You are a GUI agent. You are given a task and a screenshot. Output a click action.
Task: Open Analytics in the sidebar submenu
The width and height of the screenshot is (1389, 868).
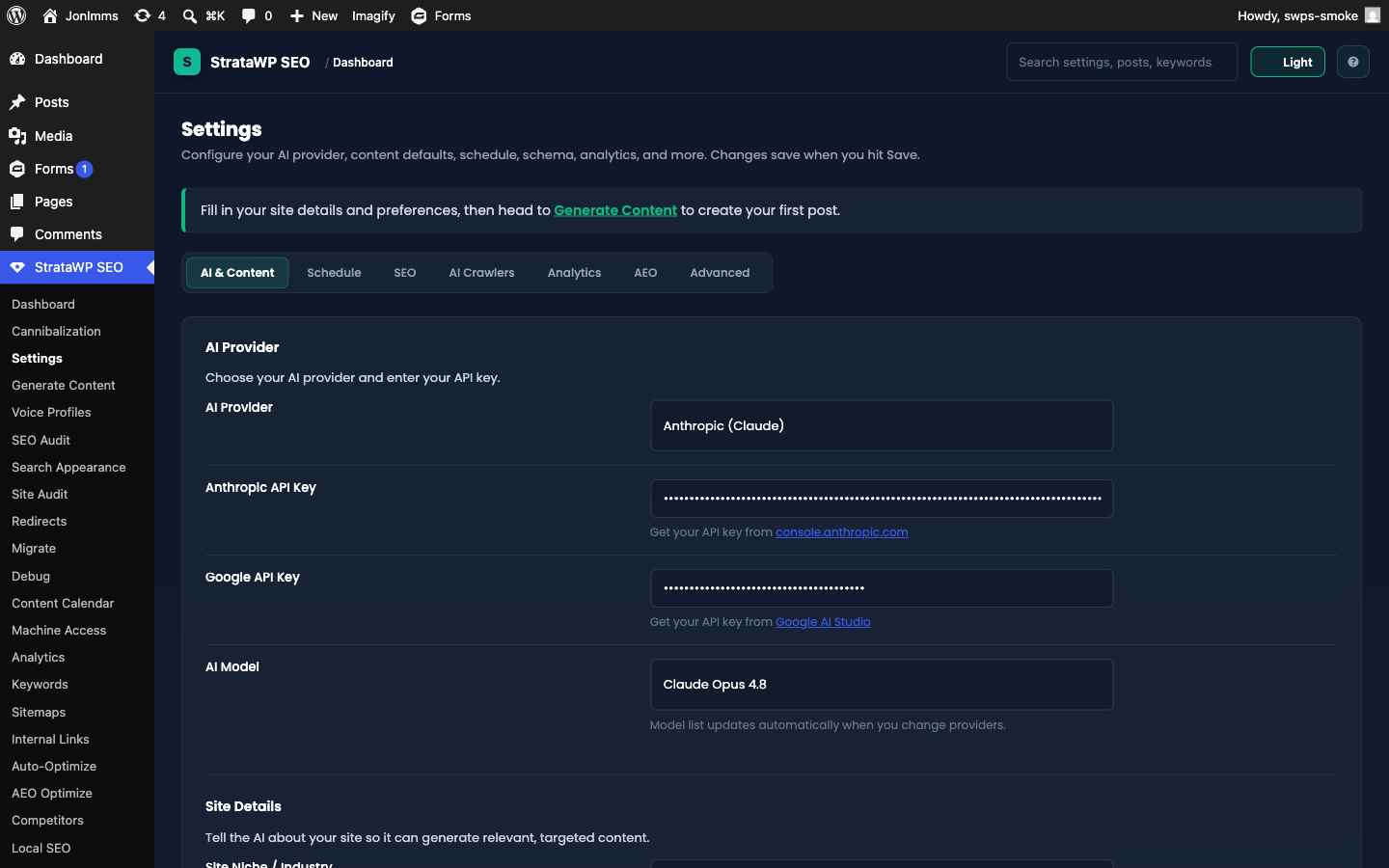pyautogui.click(x=38, y=657)
